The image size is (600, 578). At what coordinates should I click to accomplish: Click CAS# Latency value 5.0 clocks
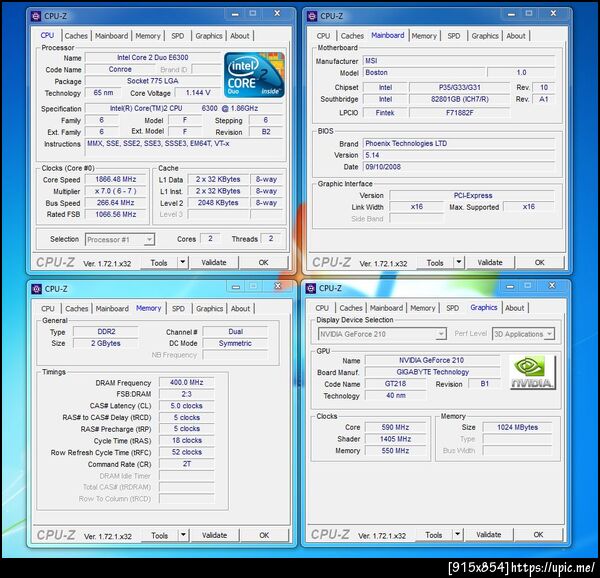pos(187,405)
